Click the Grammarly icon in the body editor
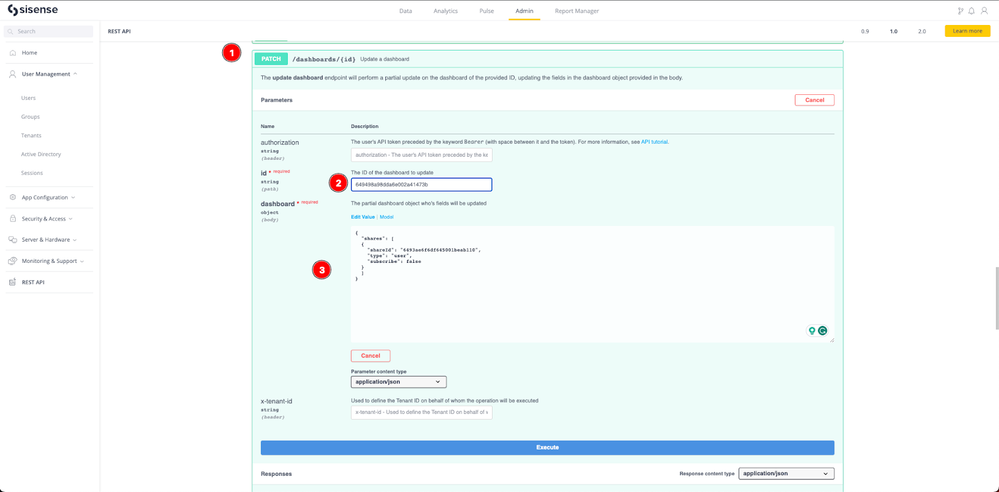Screen dimensions: 999x492 (x=823, y=331)
